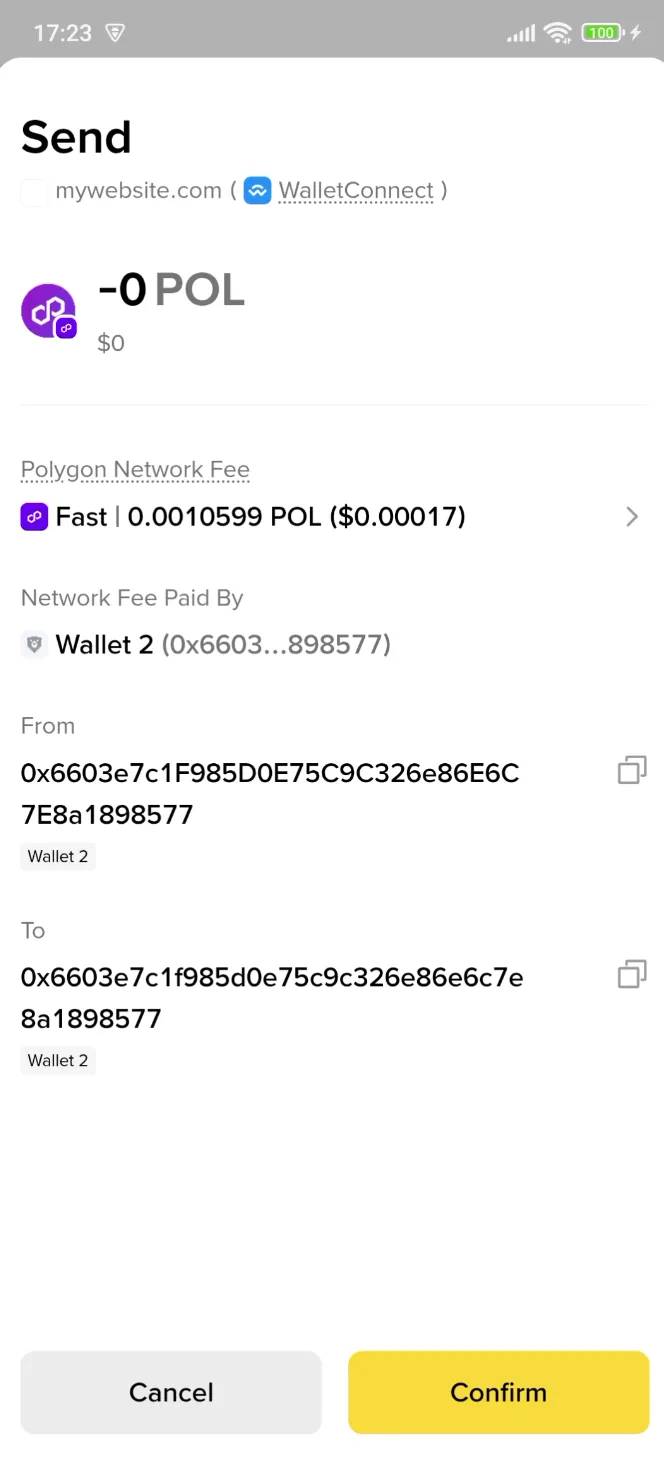The width and height of the screenshot is (664, 1462).
Task: Cancel the send transaction
Action: 170,1392
